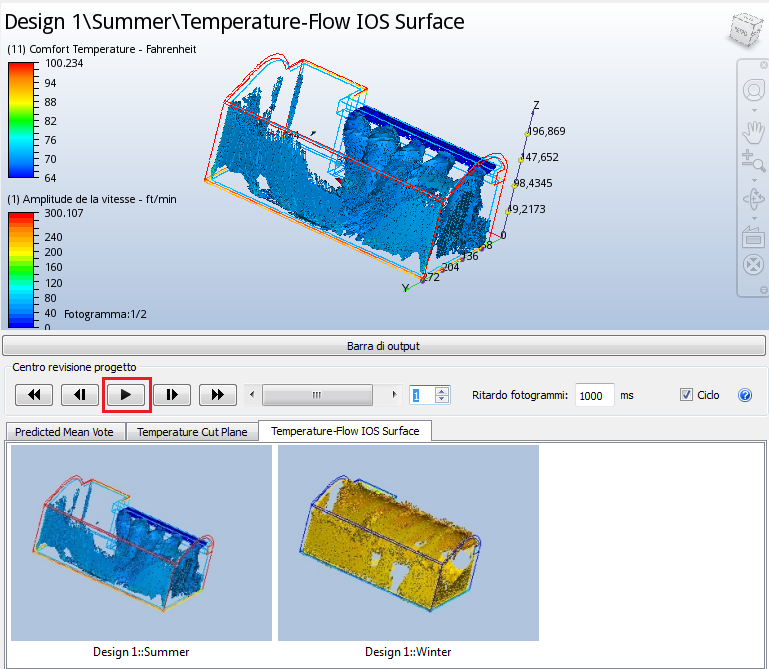Screen dimensions: 769x669
Task: Expand dropdown under orbit tool
Action: click(x=754, y=218)
